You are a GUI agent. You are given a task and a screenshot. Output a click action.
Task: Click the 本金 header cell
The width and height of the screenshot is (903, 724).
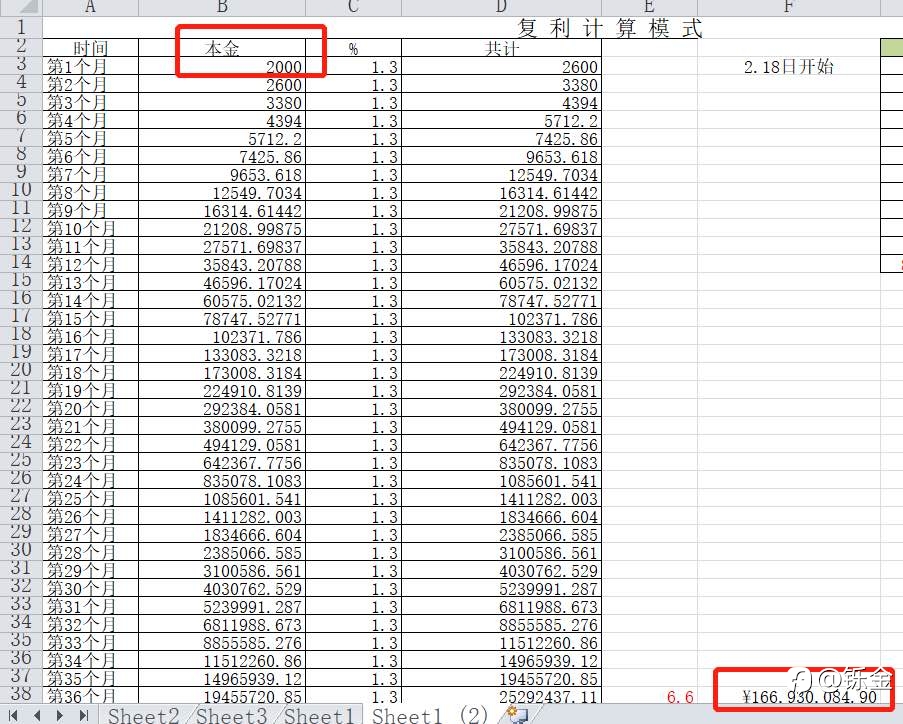tap(222, 48)
